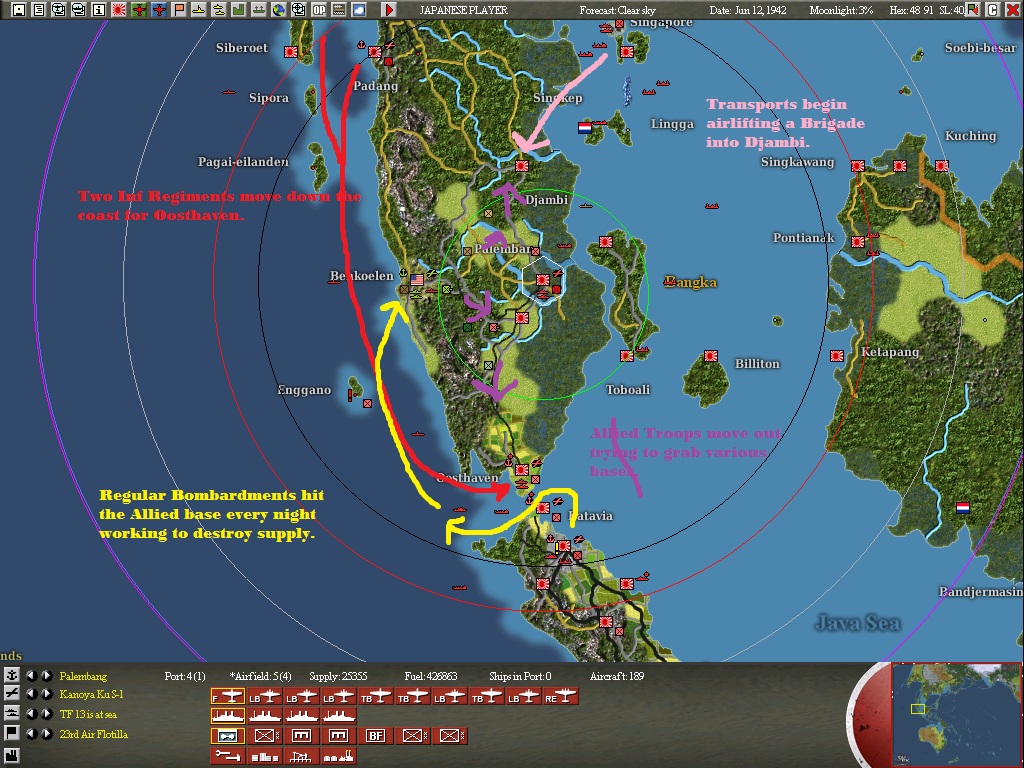Click the green factory industry toolbar icon
This screenshot has width=1024, height=768.
point(238,10)
